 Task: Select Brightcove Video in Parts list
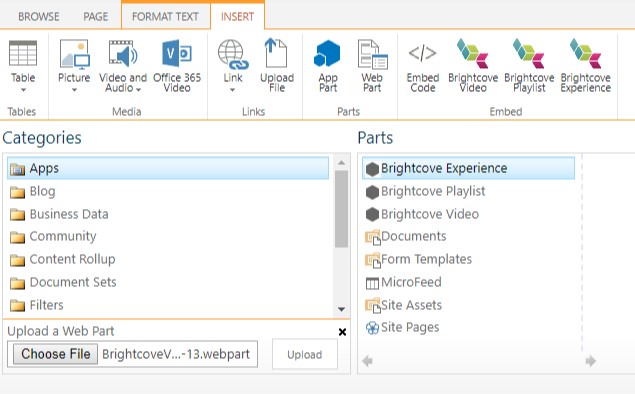pos(430,214)
